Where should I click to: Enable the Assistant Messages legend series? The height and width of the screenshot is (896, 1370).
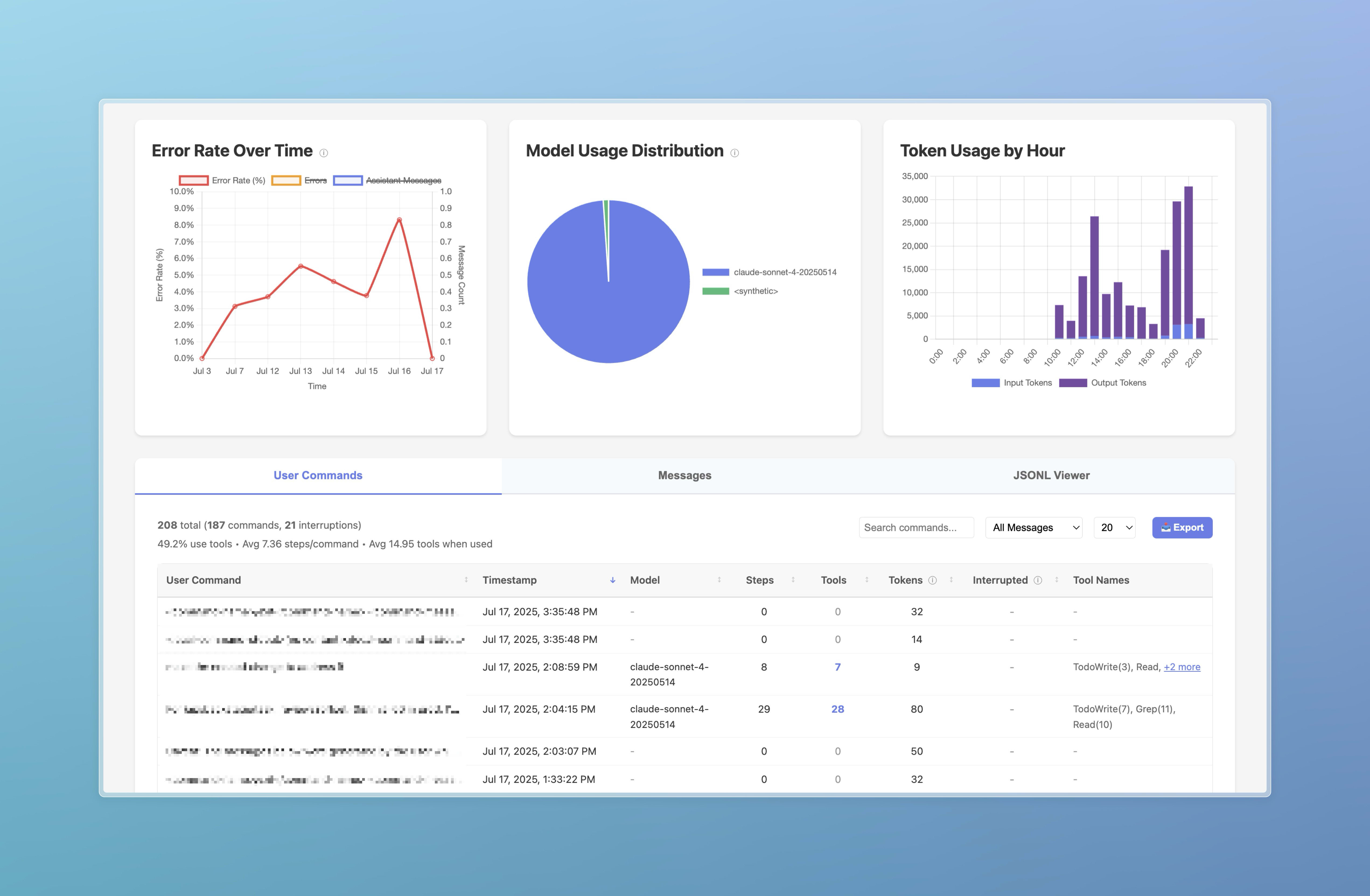click(x=387, y=180)
